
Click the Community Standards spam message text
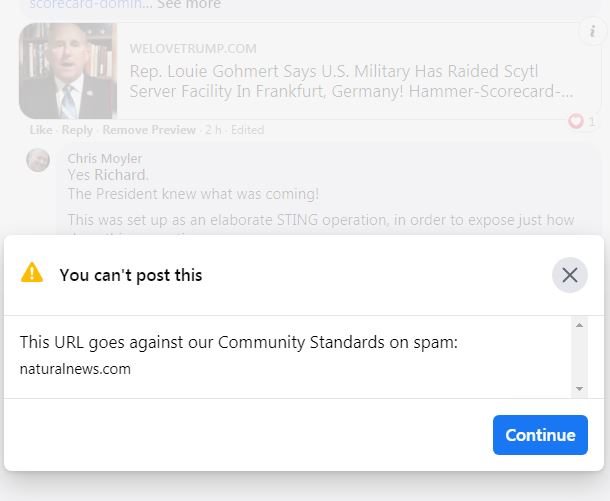pos(238,342)
